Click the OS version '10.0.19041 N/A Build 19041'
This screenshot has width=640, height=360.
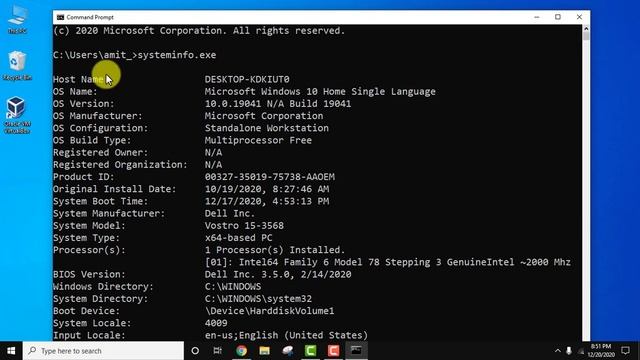click(278, 104)
